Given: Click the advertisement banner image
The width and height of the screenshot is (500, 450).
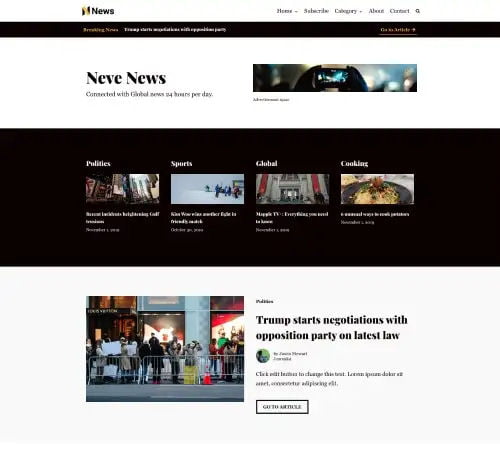Looking at the screenshot, I should click(x=335, y=78).
